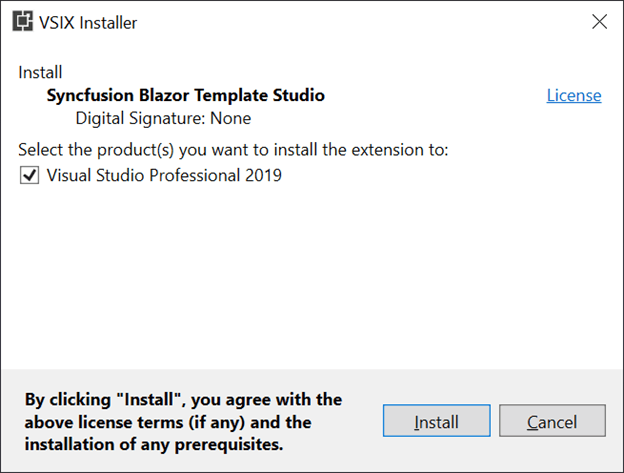Click the word "None" in Digital Signature
Screen dimensions: 624x473
point(230,118)
